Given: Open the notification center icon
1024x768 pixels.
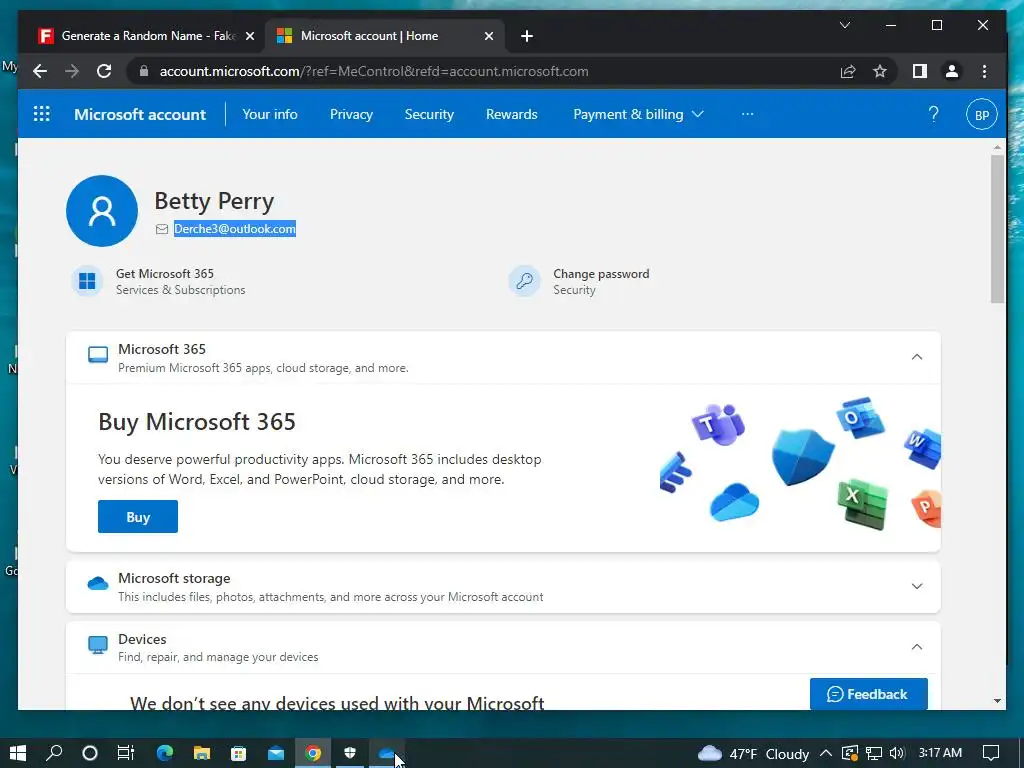Looking at the screenshot, I should tap(991, 753).
